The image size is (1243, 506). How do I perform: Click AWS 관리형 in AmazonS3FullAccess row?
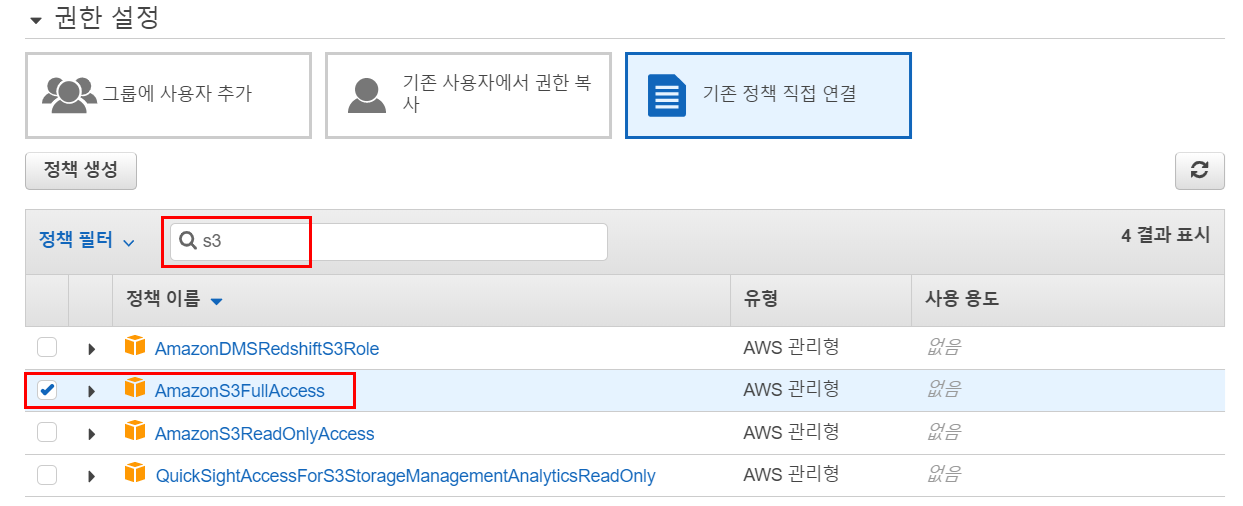[791, 389]
